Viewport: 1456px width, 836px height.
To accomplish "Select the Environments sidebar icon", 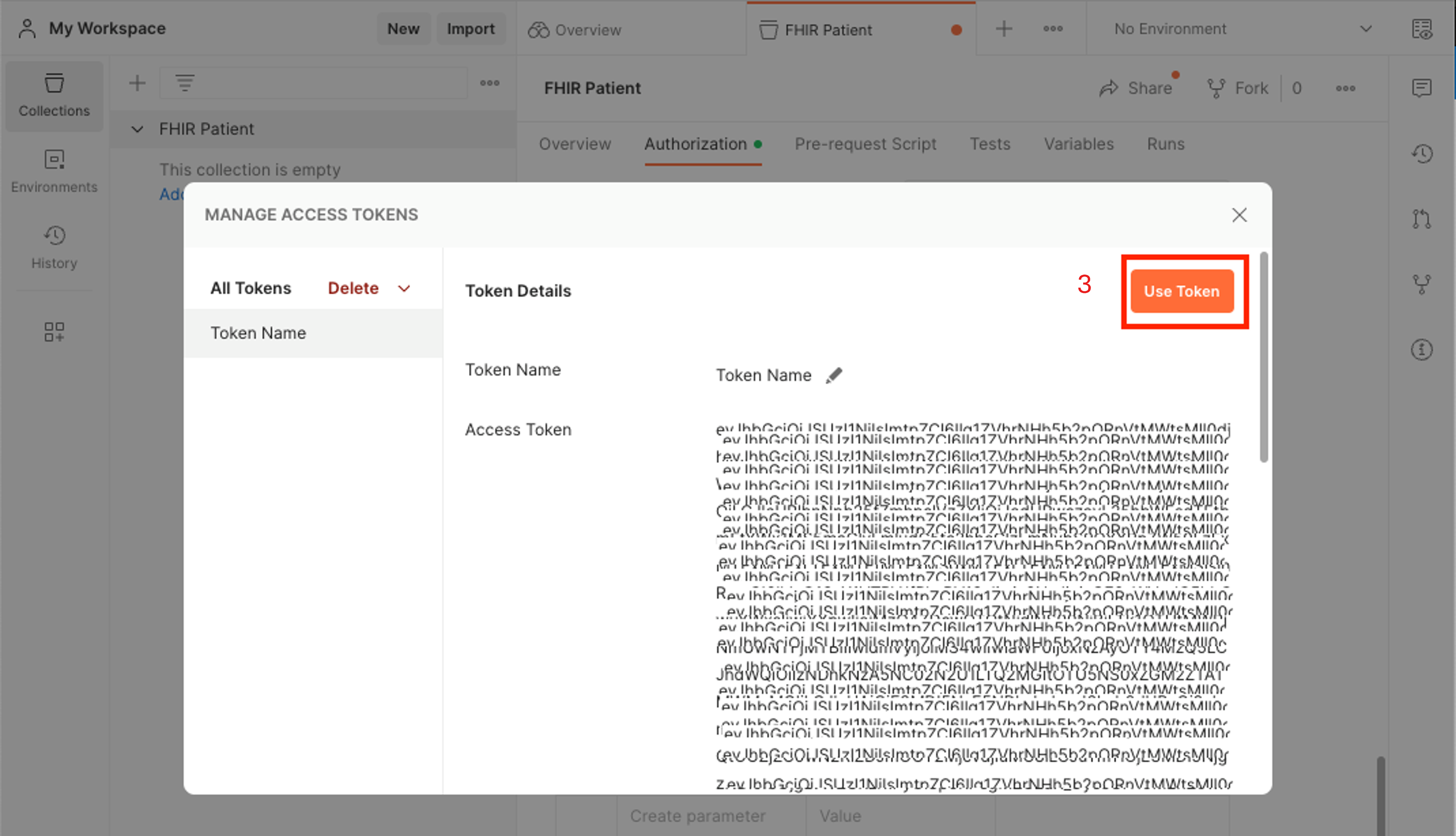I will pyautogui.click(x=53, y=170).
